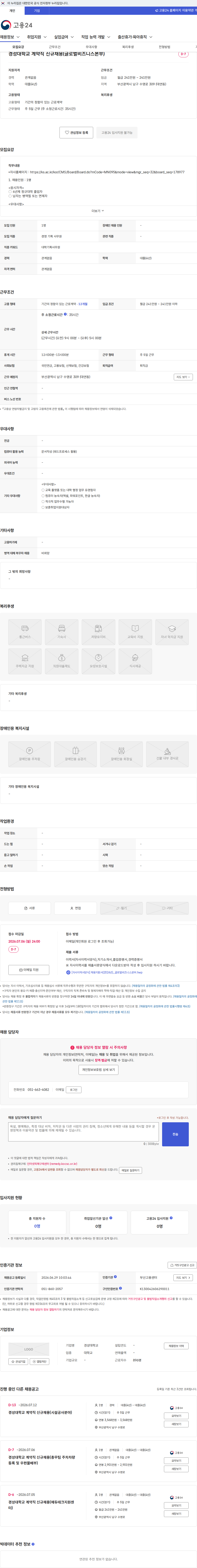Image resolution: width=197 pixels, height=1568 pixels.
Task: Expand 더보기 in 모집요강 section
Action: (98, 211)
